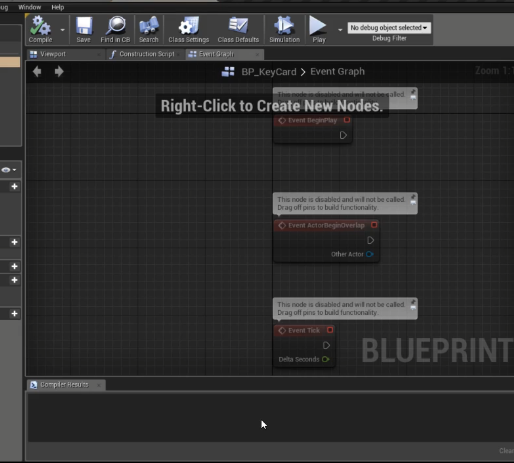Viewport: 514px width, 463px height.
Task: Click ActorBeginOverlap red delegate pin
Action: tap(374, 225)
